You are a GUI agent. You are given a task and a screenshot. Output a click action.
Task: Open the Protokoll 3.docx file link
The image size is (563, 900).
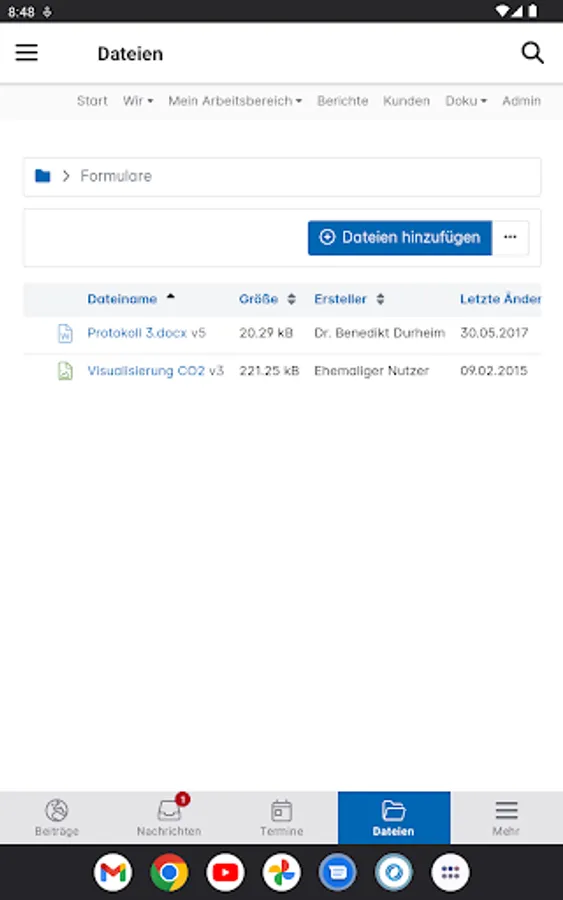click(137, 333)
